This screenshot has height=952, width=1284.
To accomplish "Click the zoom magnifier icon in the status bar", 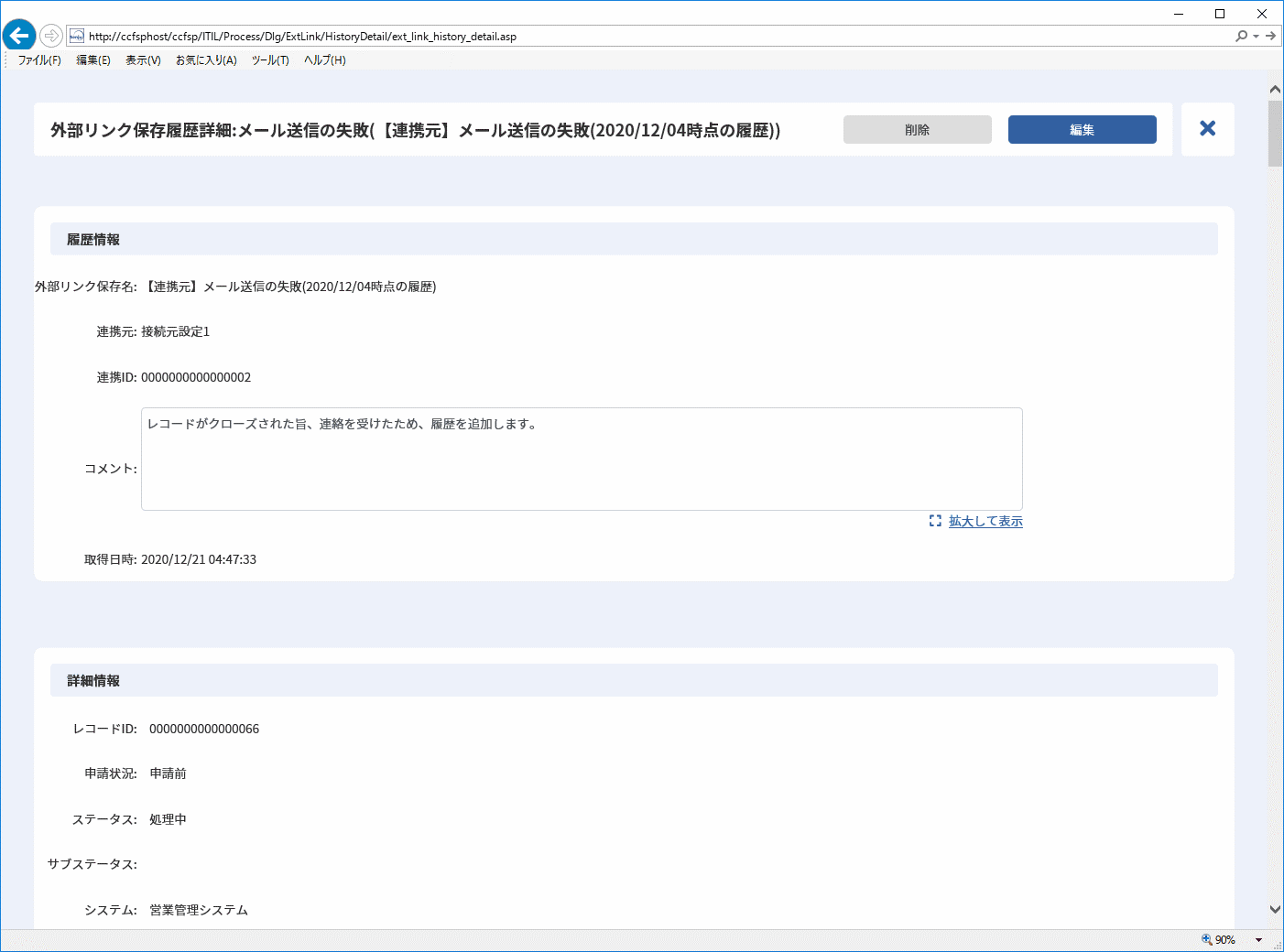I will [x=1206, y=940].
